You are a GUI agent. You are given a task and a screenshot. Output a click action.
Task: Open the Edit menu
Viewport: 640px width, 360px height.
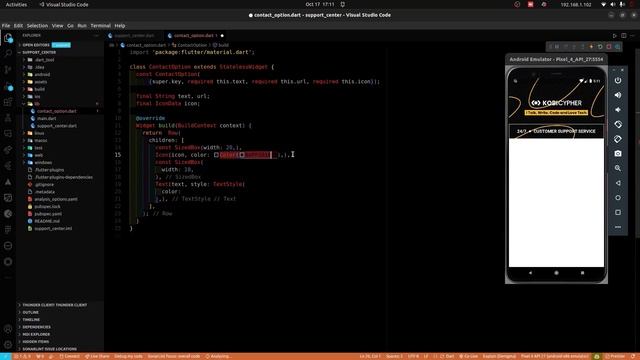[x=18, y=25]
